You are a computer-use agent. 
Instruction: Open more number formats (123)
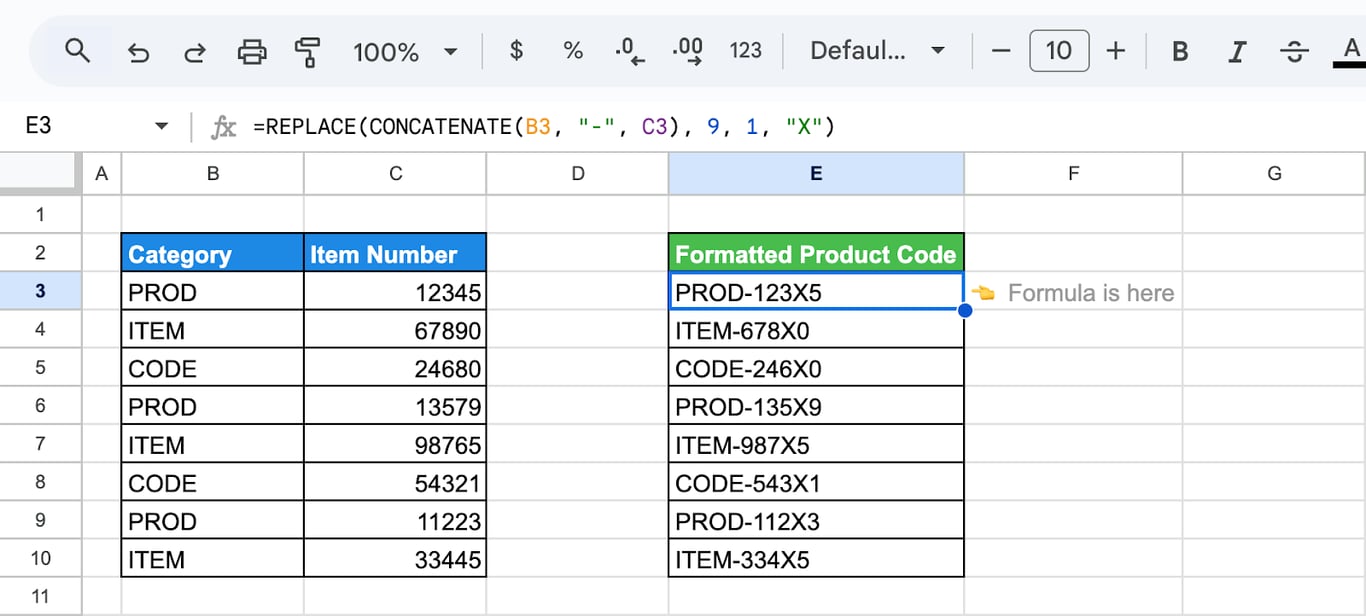(746, 50)
